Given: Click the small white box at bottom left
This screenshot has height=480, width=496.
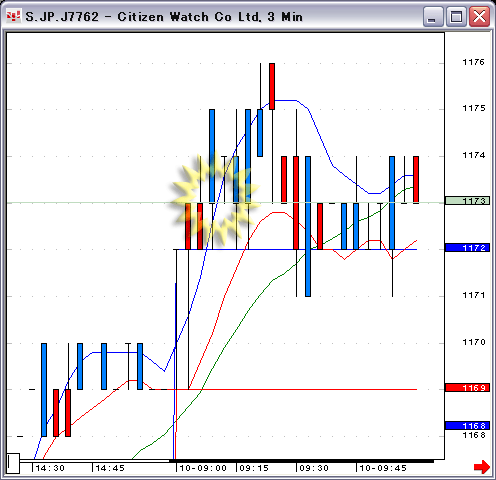Looking at the screenshot, I should tap(13, 463).
